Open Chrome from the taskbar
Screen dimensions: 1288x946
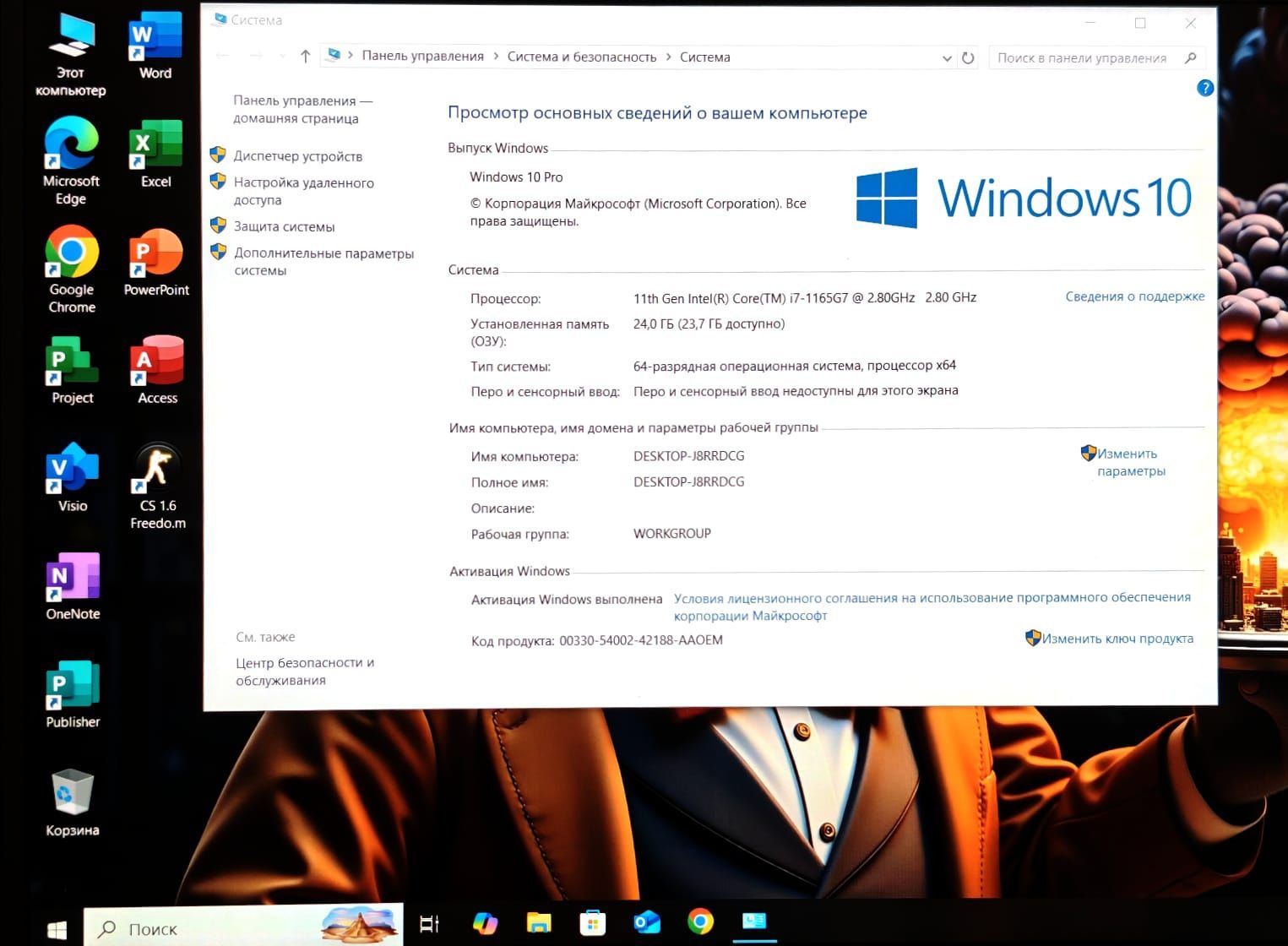700,922
